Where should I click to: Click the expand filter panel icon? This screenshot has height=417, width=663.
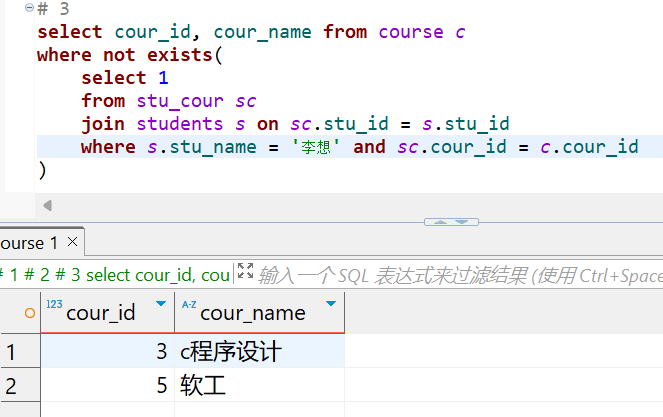pos(245,273)
